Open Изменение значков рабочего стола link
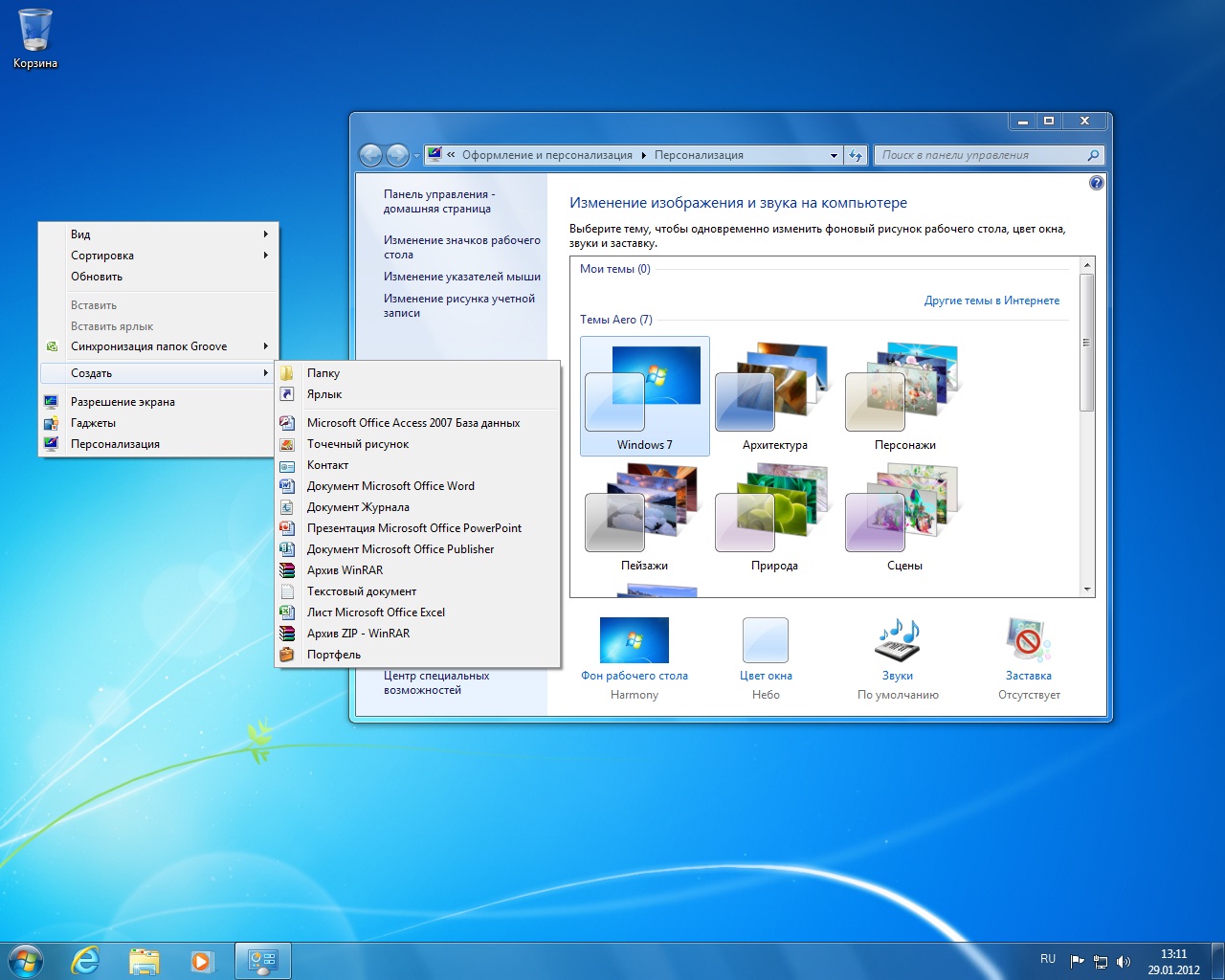Screen dimensions: 1225x980 [x=461, y=247]
